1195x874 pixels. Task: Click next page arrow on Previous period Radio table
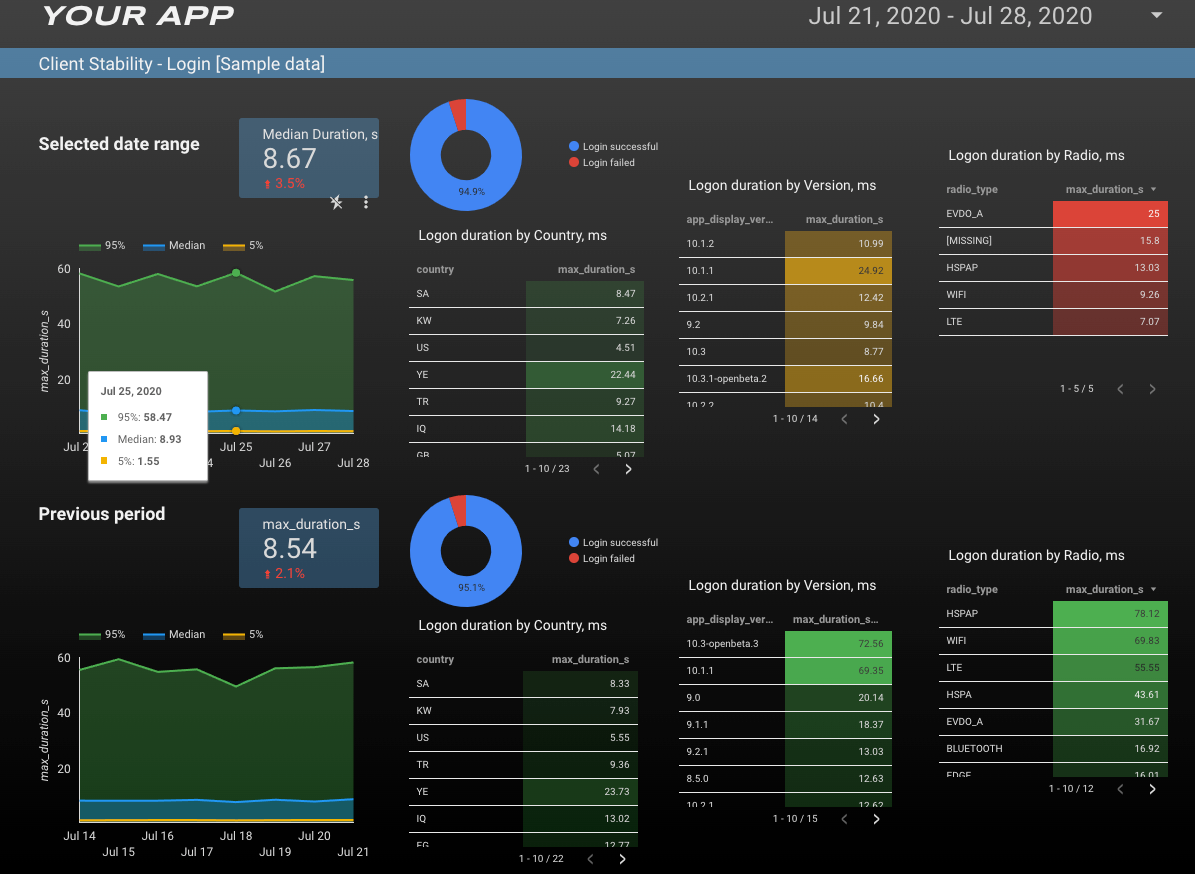pyautogui.click(x=1152, y=788)
